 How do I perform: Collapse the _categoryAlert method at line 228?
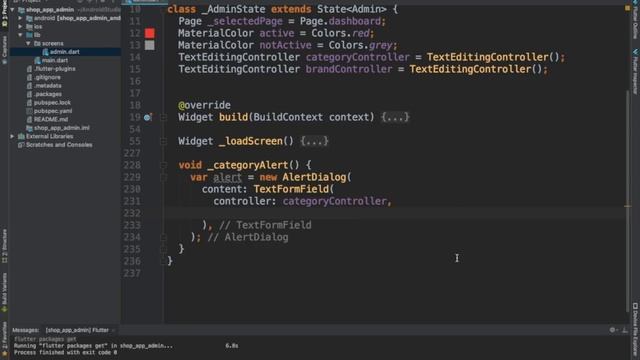pos(163,165)
